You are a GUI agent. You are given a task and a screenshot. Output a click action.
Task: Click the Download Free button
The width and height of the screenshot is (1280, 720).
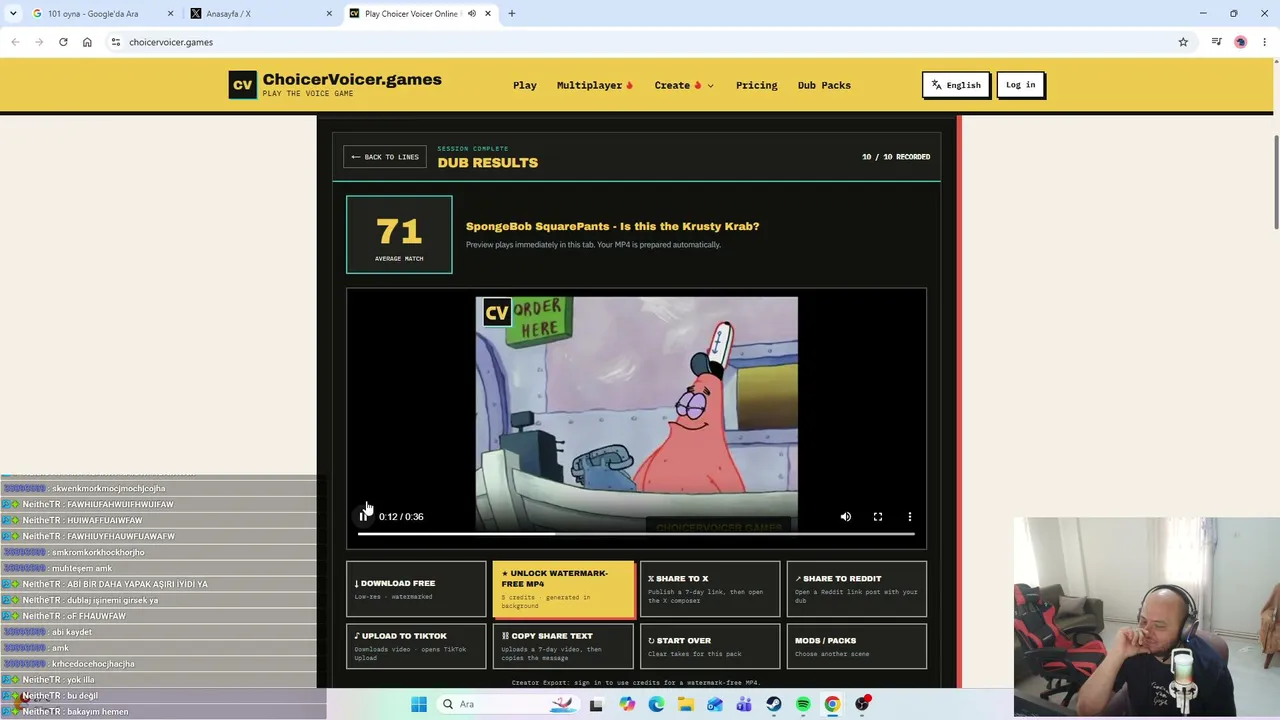[416, 589]
